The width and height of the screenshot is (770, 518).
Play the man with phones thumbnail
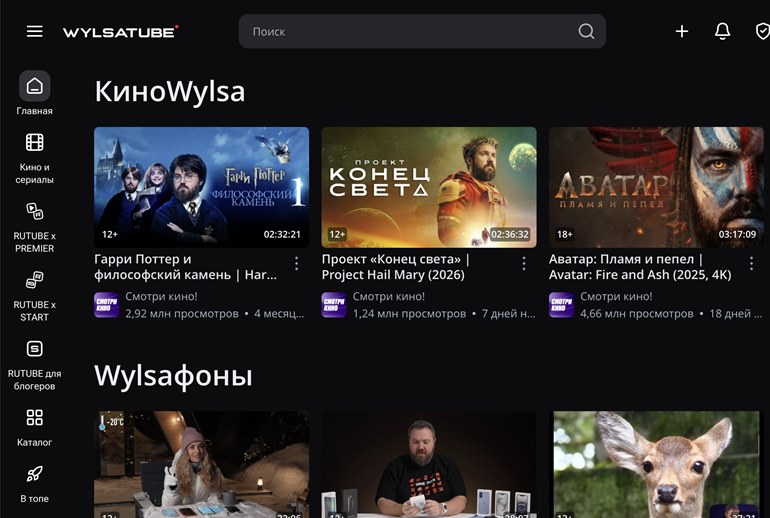tap(429, 464)
